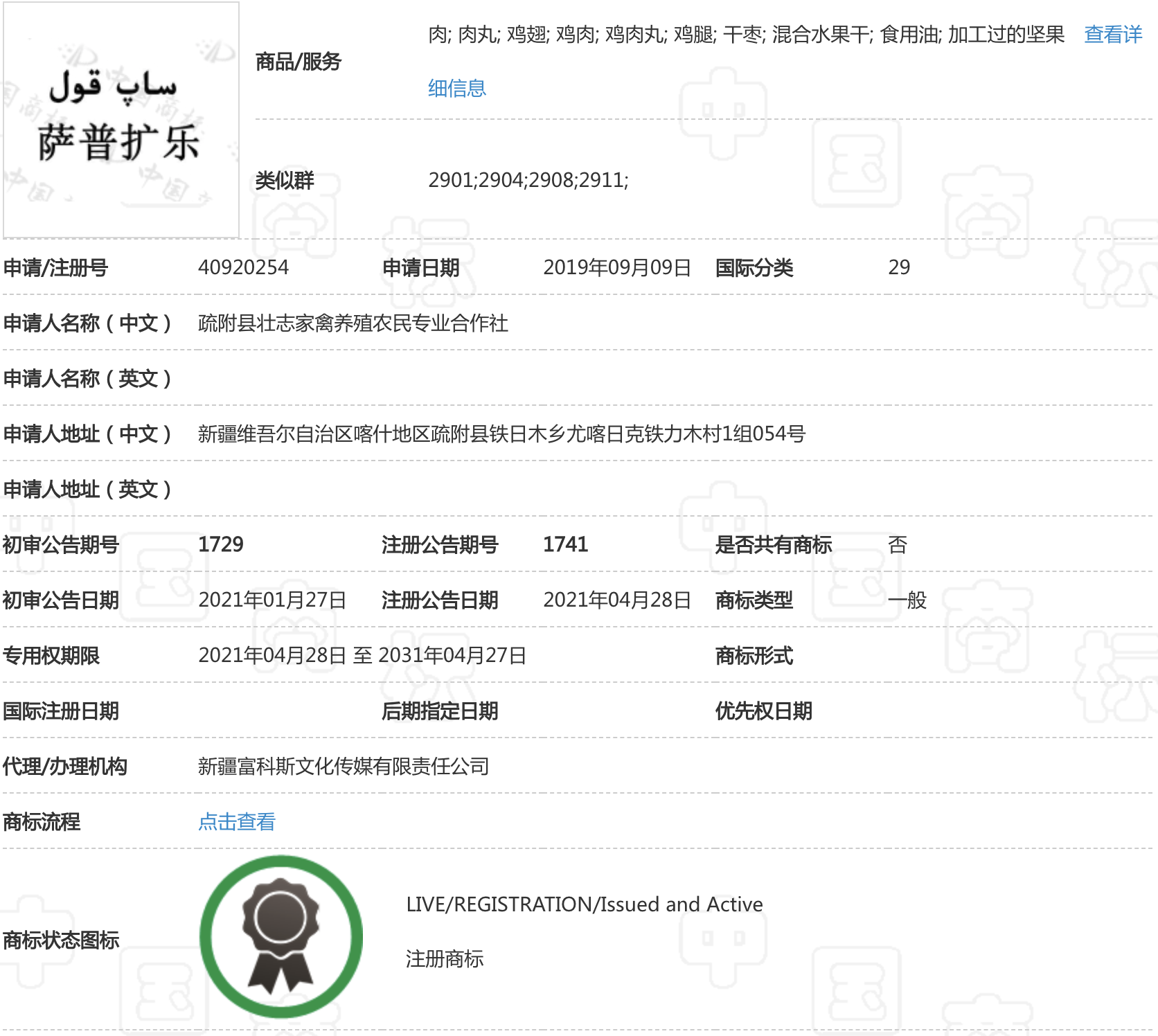The image size is (1158, 1036).
Task: Click the exclusive rights period date range
Action: point(362,655)
